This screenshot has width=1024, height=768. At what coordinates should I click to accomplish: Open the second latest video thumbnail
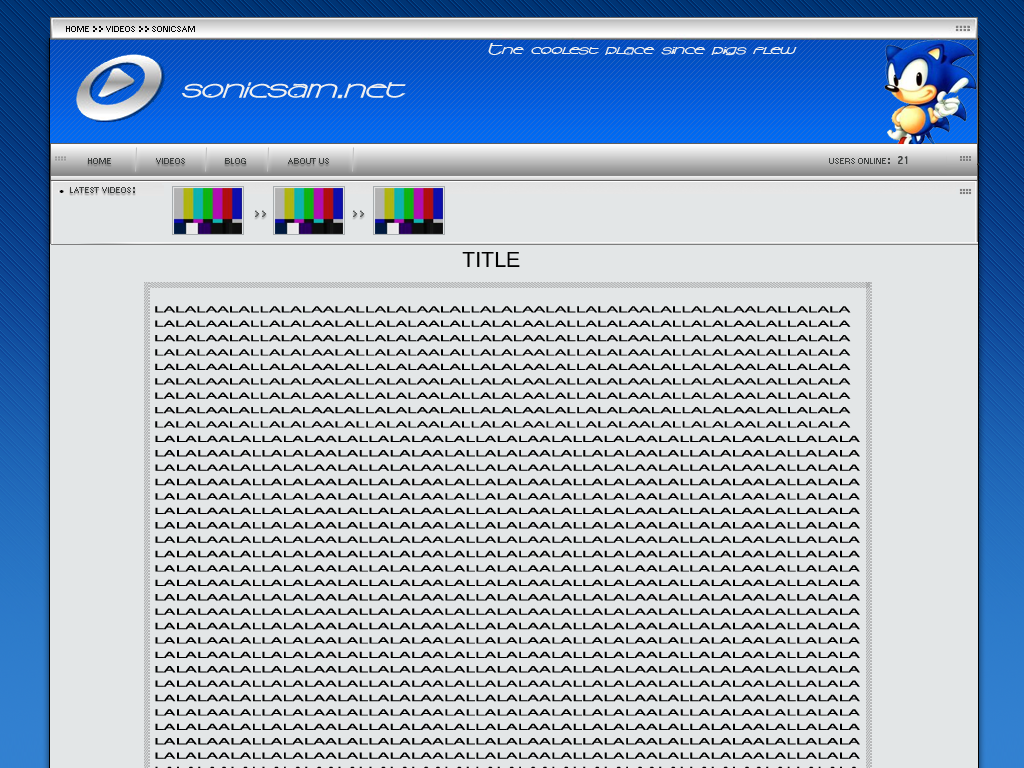tap(309, 211)
